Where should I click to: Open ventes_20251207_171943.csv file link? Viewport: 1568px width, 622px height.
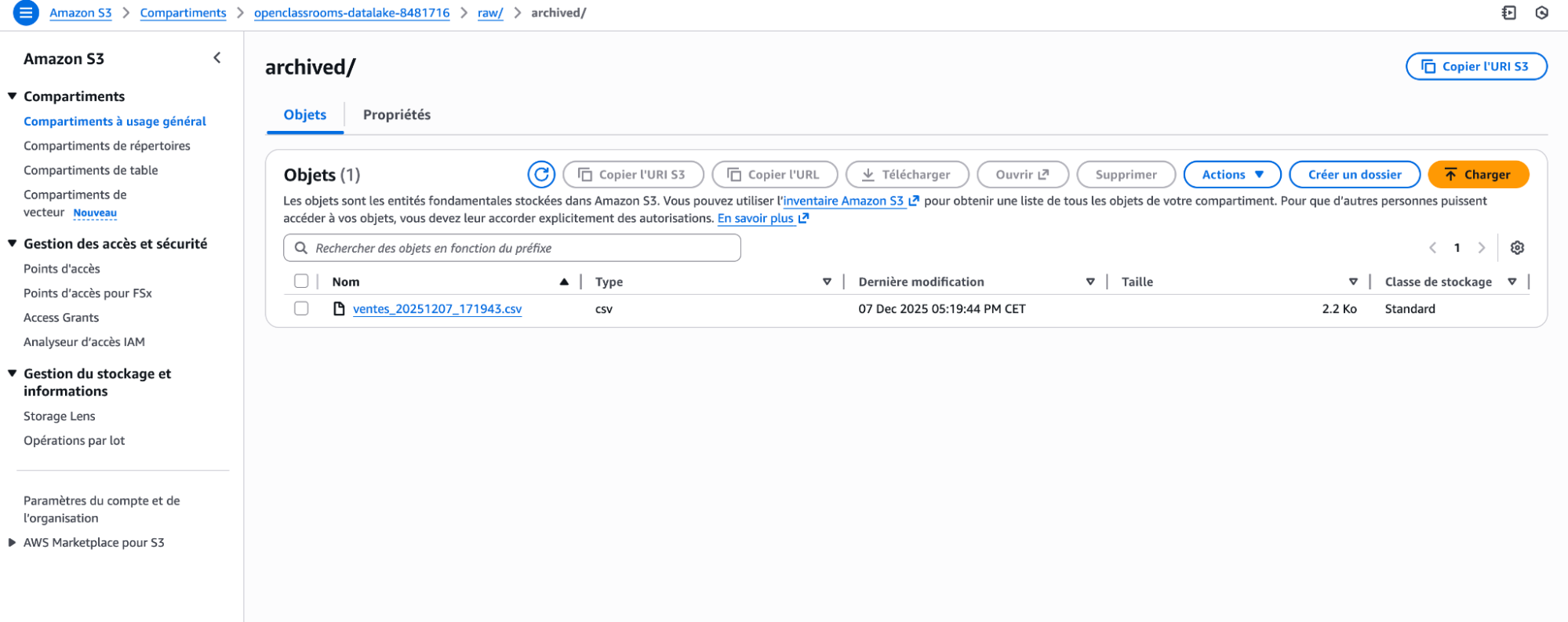[437, 308]
